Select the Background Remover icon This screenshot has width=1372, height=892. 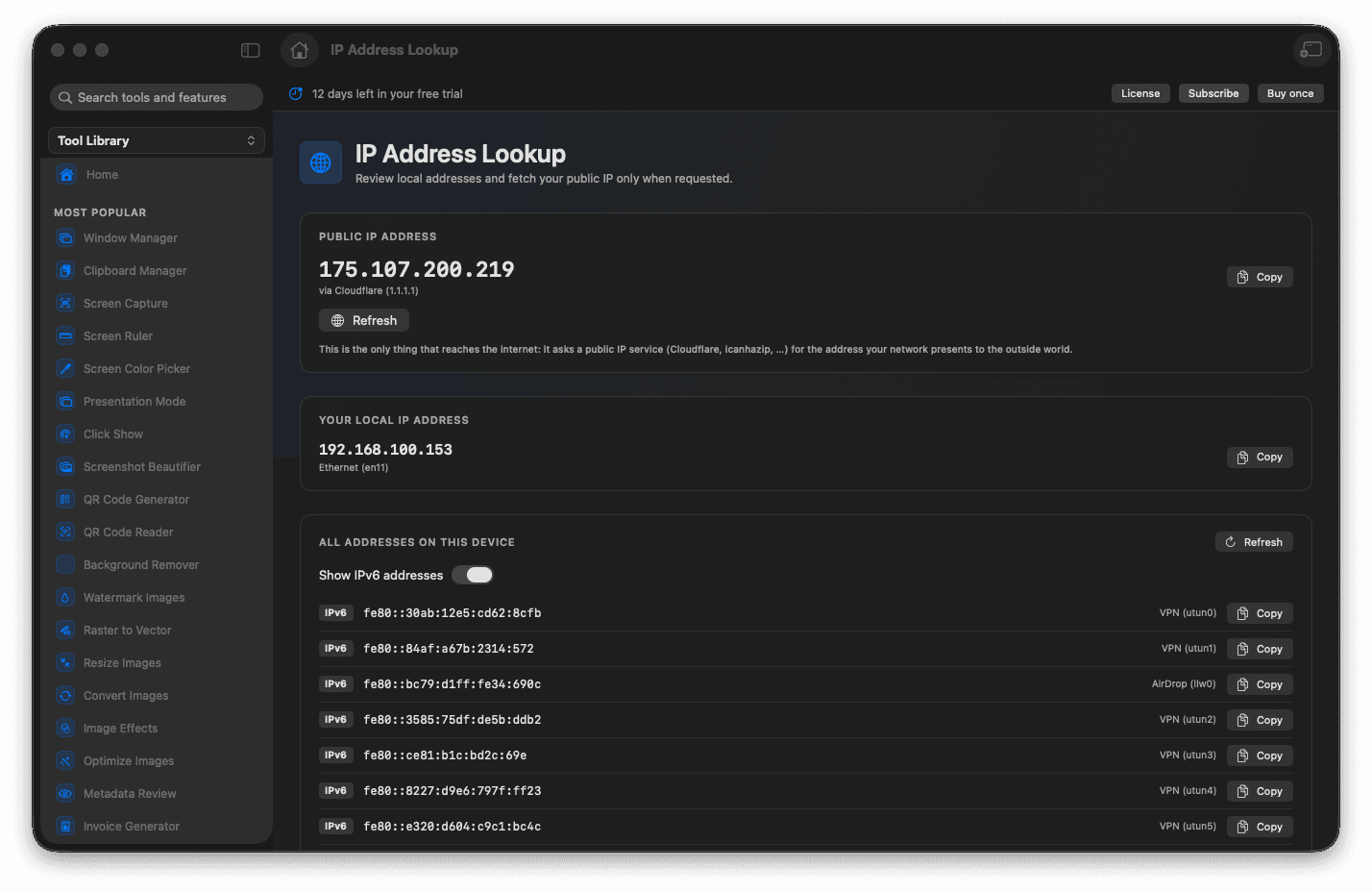click(x=65, y=565)
